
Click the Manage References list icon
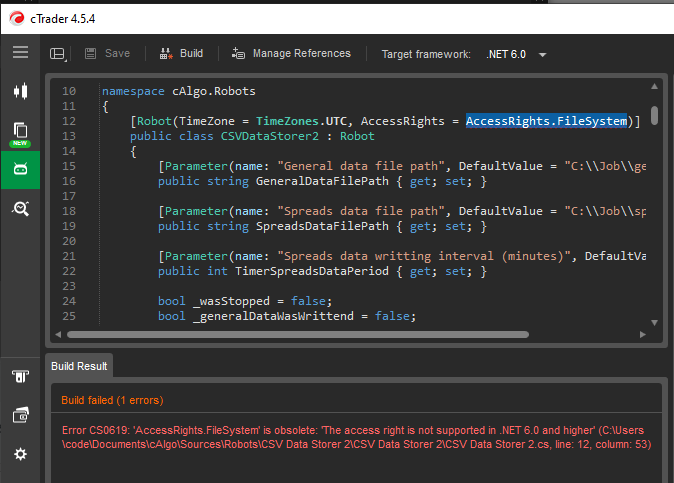(238, 53)
